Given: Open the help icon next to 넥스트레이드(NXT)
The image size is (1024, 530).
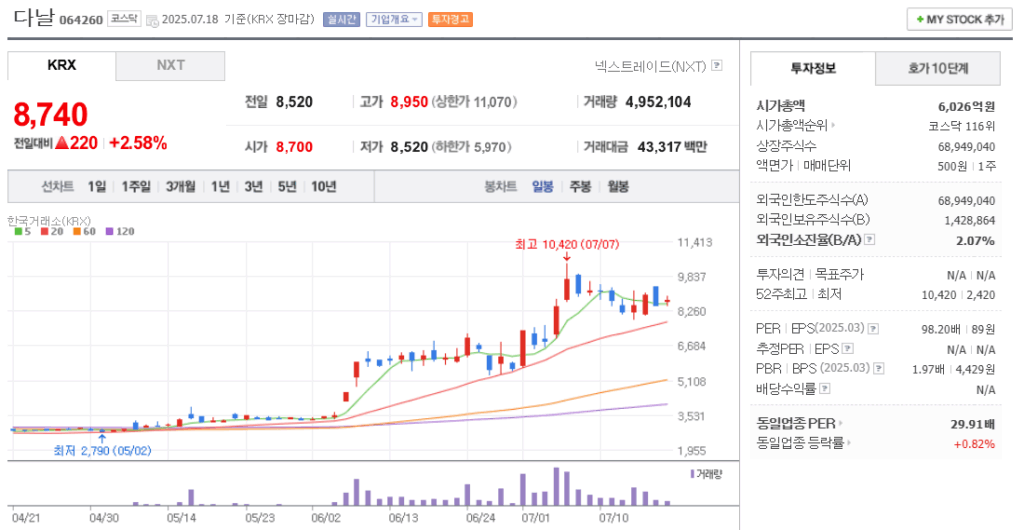Looking at the screenshot, I should coord(717,65).
